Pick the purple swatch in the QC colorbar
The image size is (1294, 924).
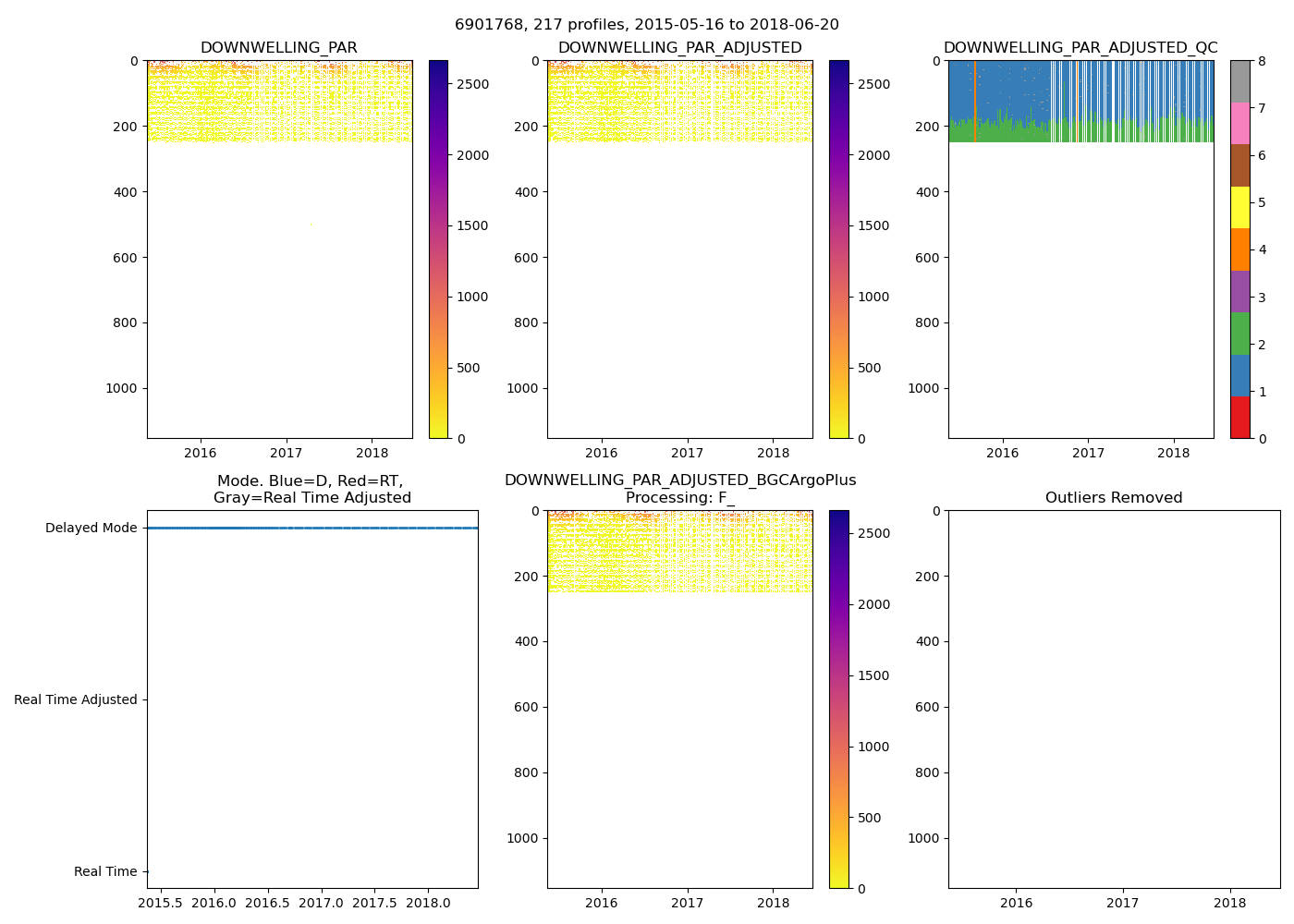[x=1239, y=292]
